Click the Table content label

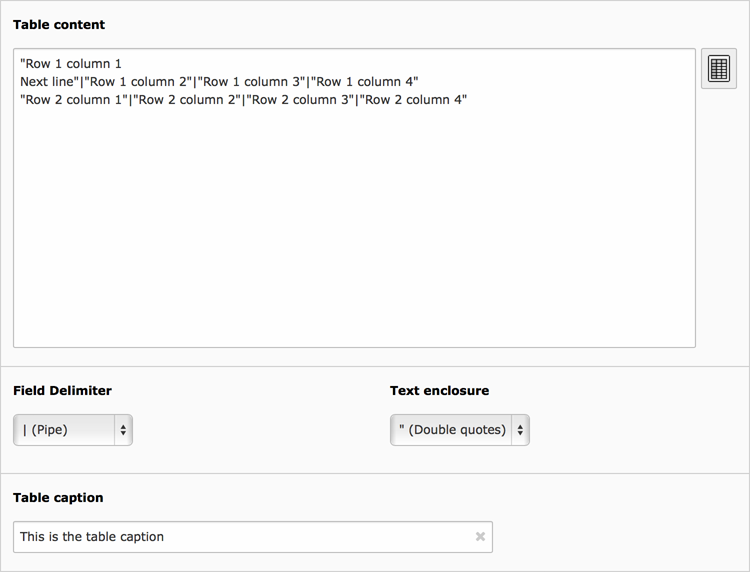click(58, 24)
